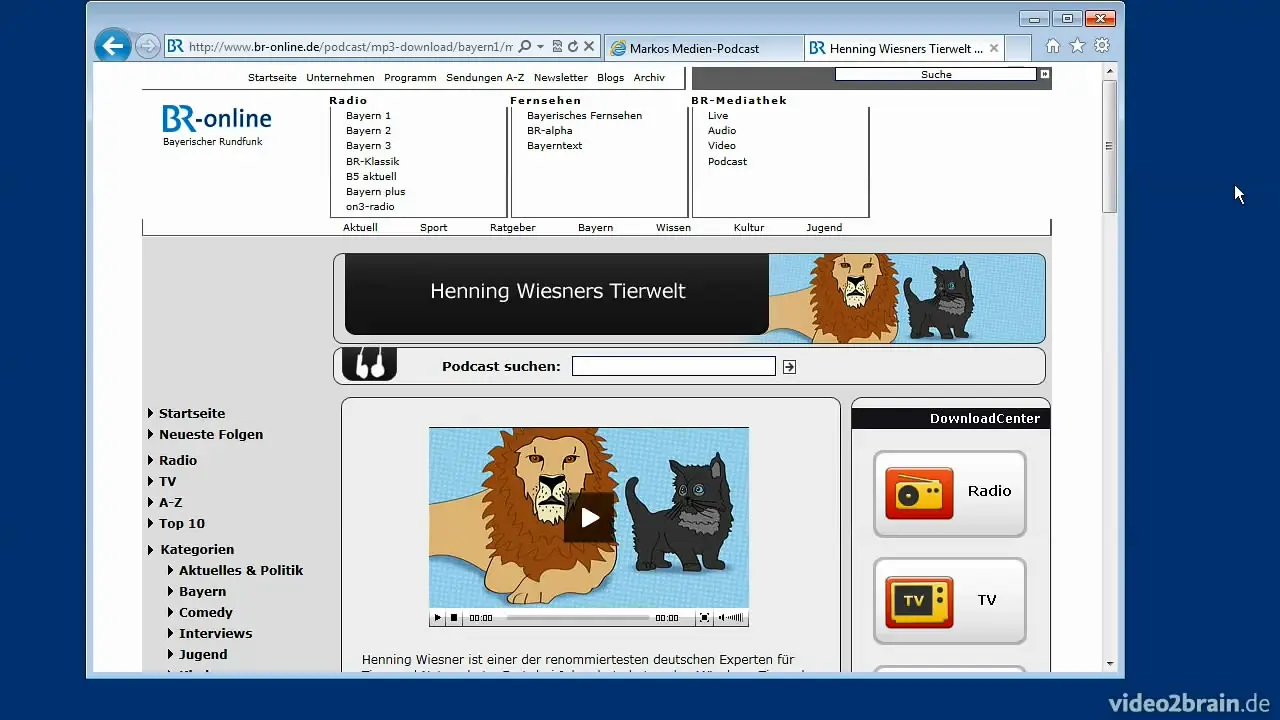
Task: Click the browser forward arrow button
Action: click(x=147, y=46)
